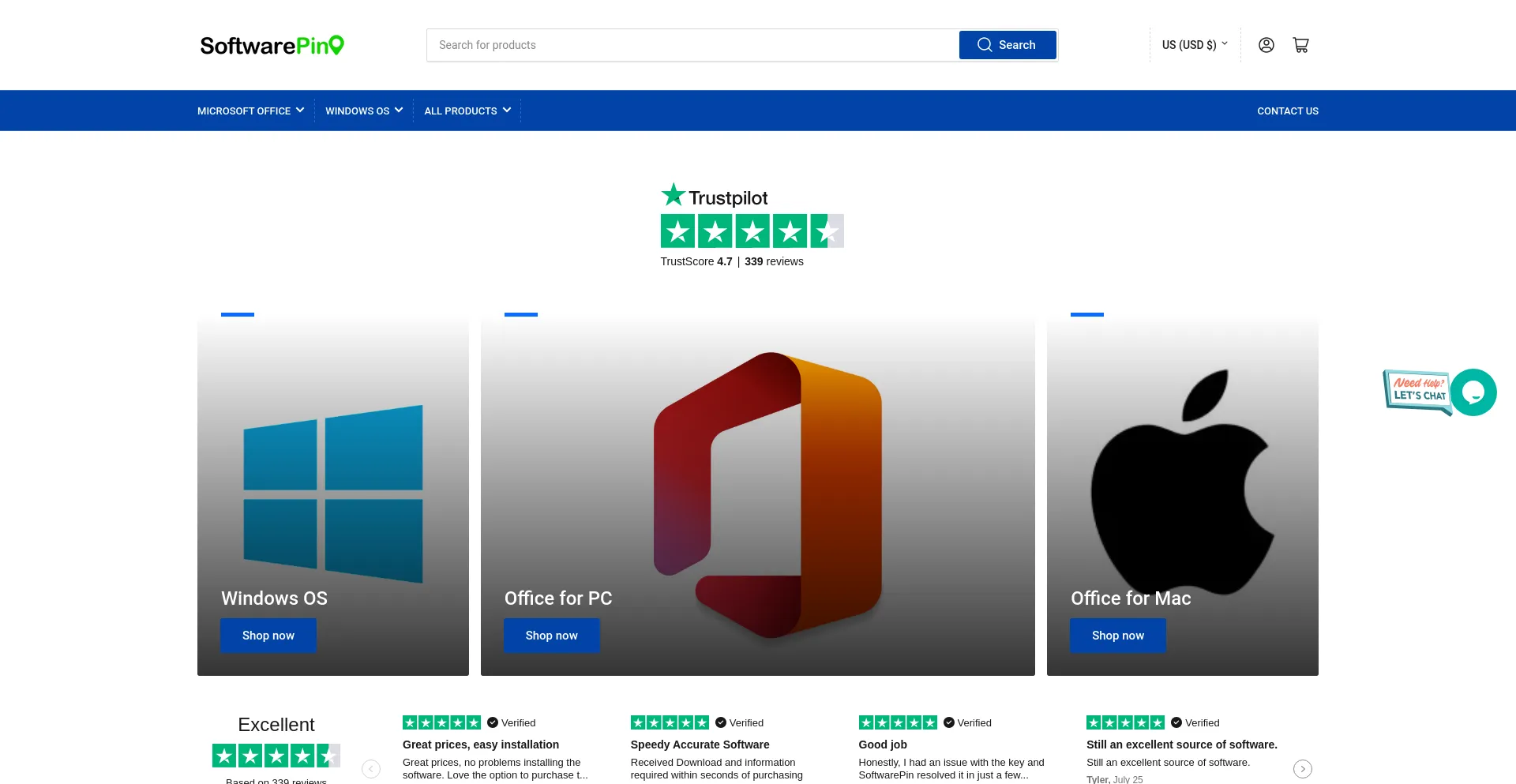Open 'Great prices, easy installation' review
The width and height of the screenshot is (1516, 784).
click(481, 745)
